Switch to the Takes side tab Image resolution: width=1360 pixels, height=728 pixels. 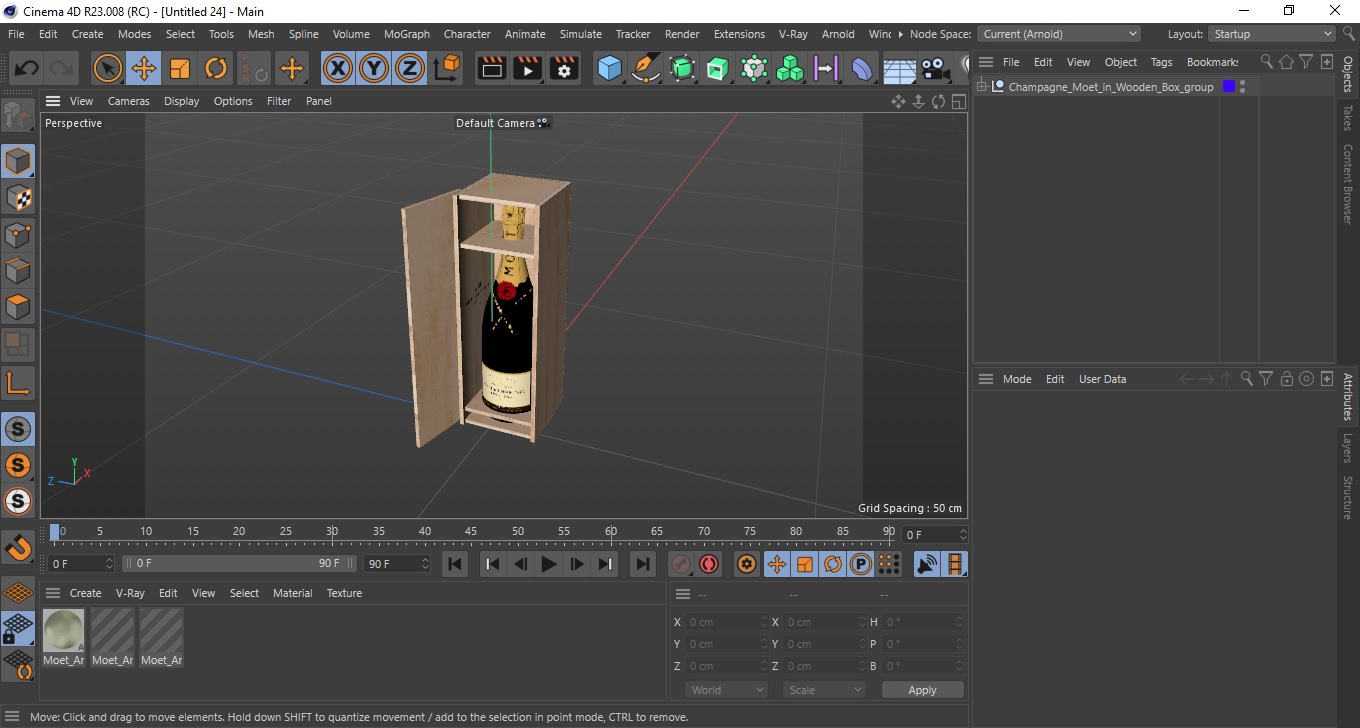(x=1348, y=118)
